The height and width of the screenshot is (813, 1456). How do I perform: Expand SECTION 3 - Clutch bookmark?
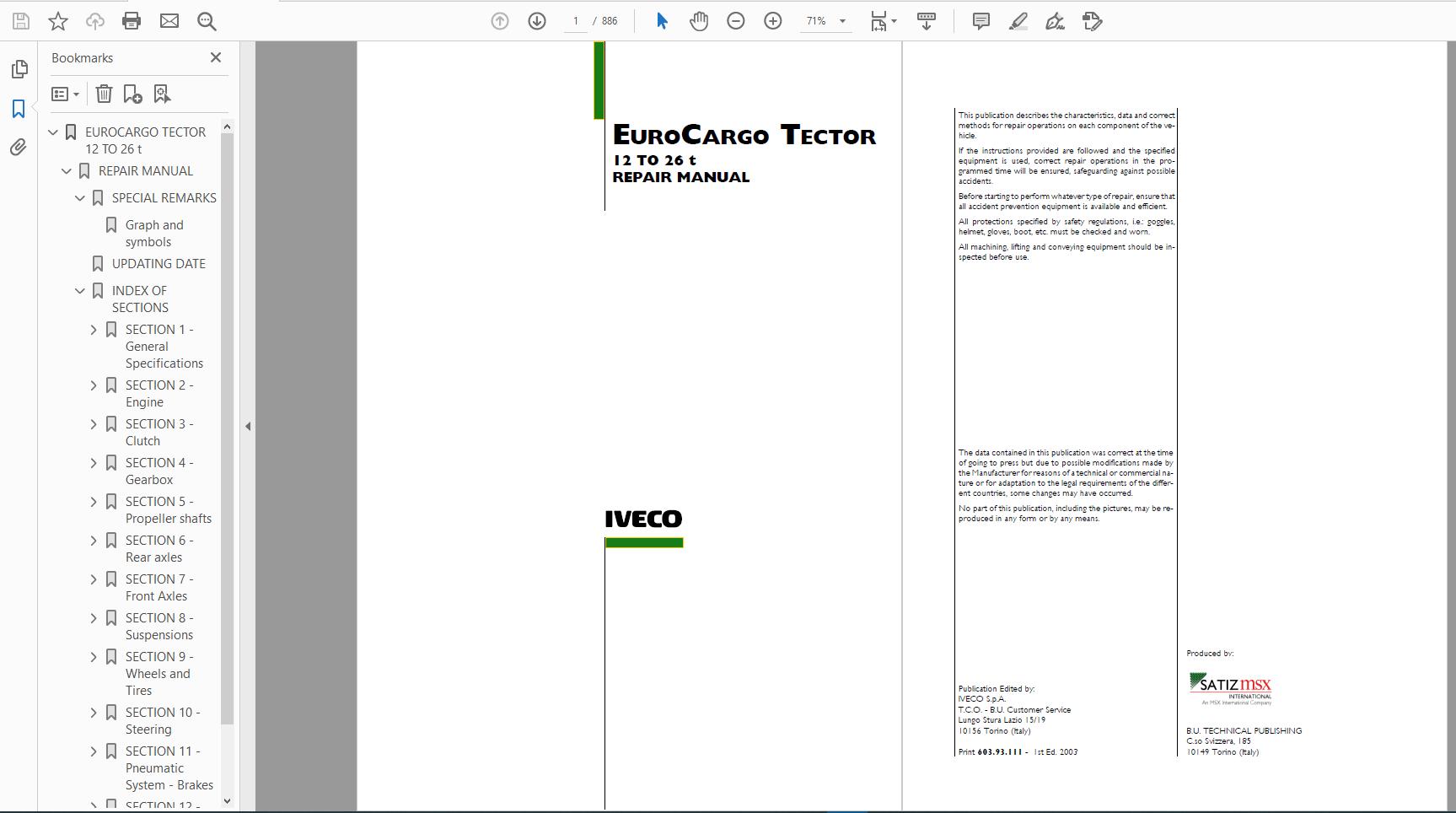(x=94, y=424)
